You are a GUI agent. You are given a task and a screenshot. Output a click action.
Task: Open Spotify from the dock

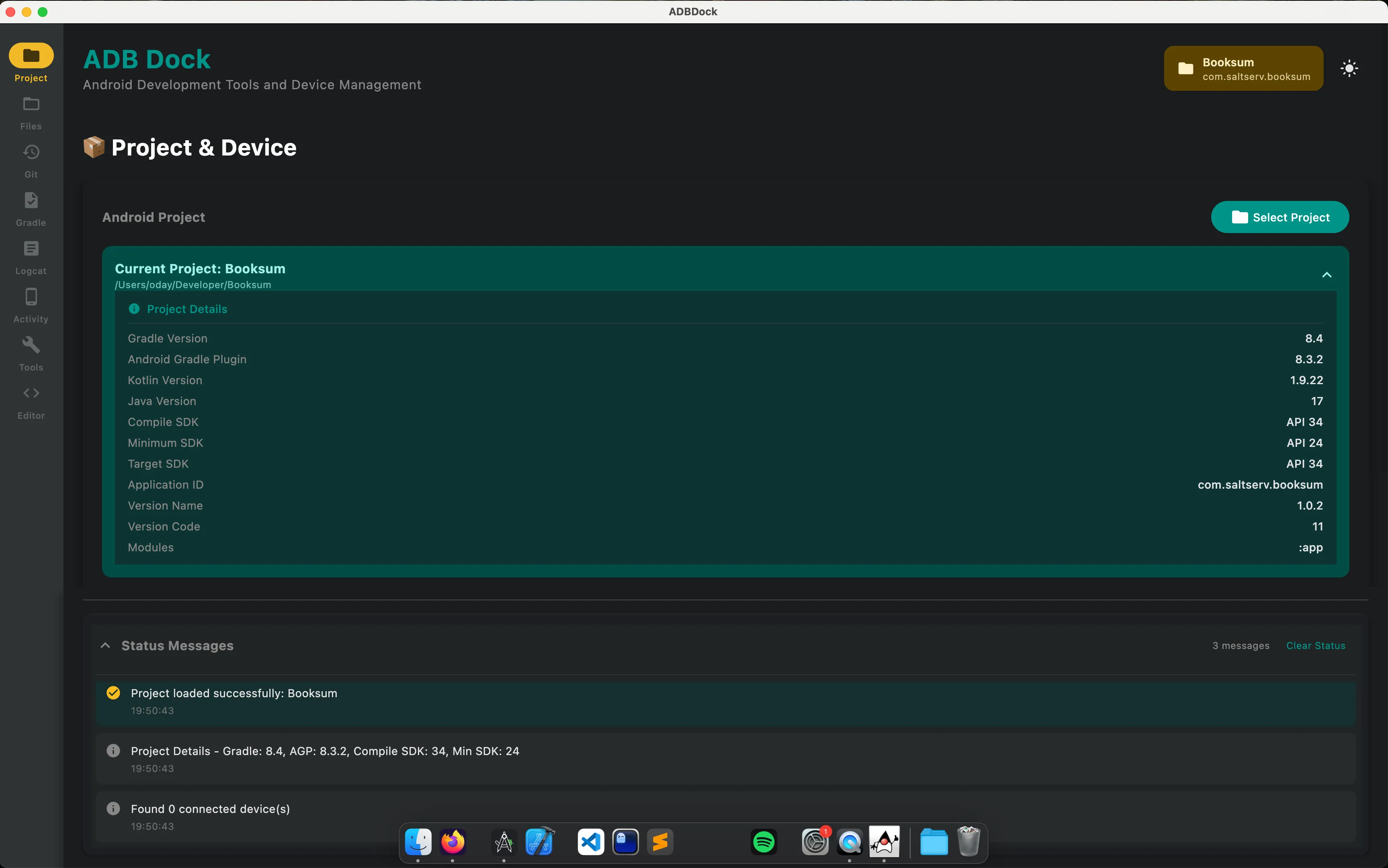tap(764, 842)
